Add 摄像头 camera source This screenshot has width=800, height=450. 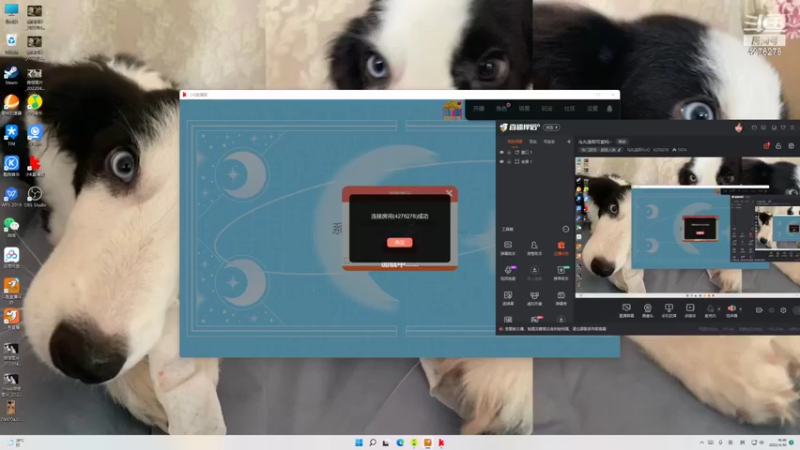coord(647,310)
